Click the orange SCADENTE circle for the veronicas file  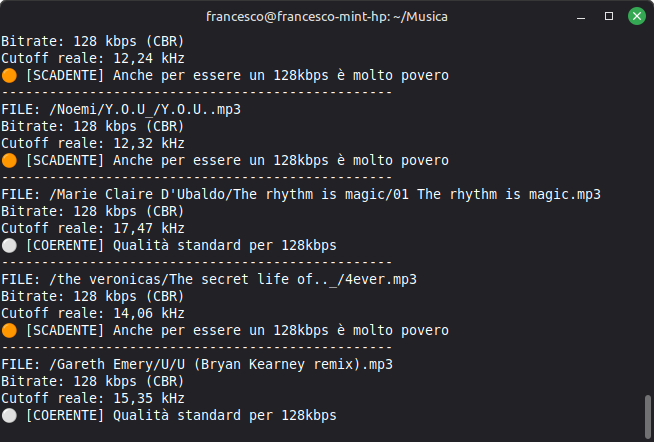point(9,330)
